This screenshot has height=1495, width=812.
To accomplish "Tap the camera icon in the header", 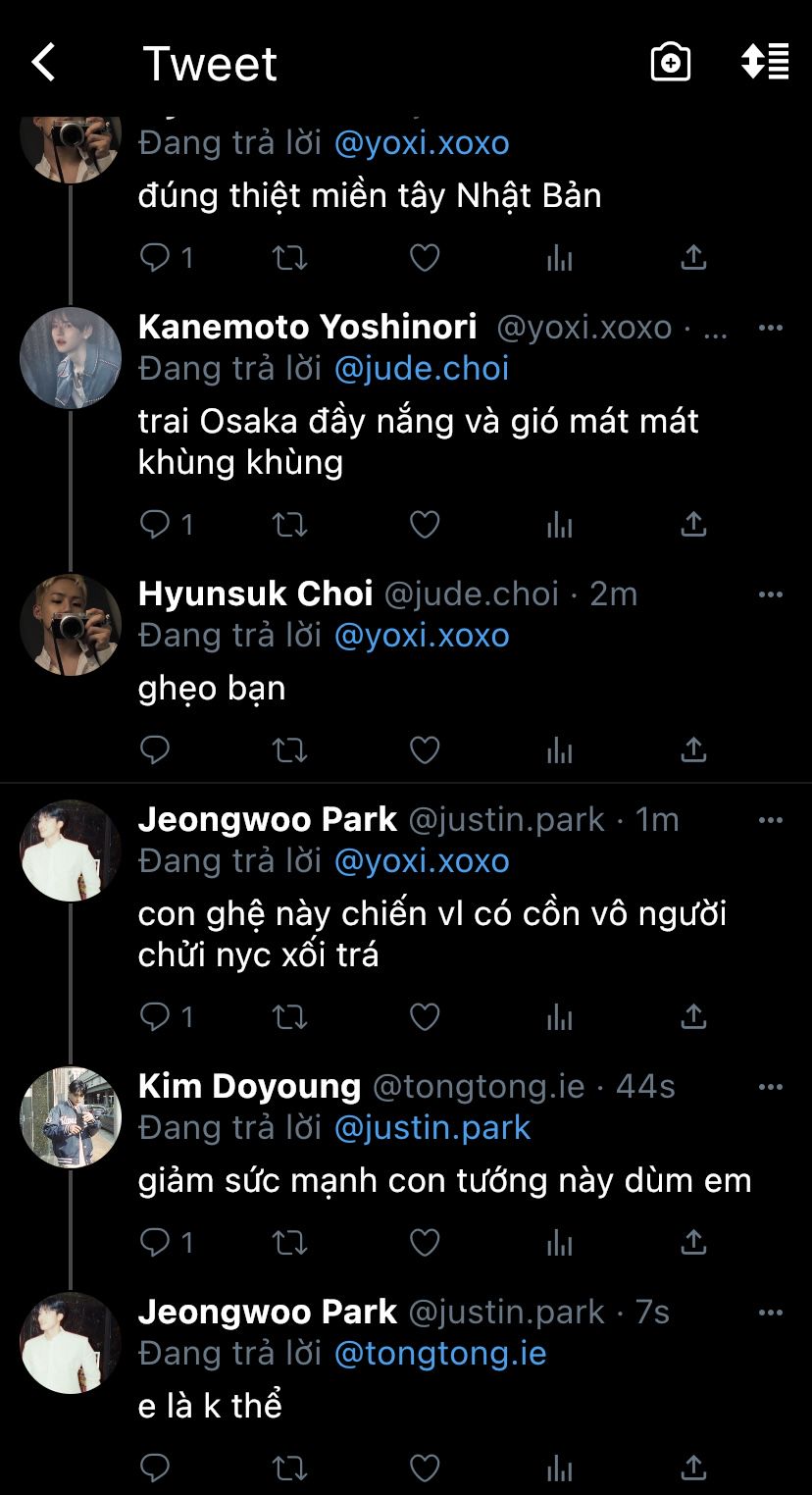I will pyautogui.click(x=671, y=63).
